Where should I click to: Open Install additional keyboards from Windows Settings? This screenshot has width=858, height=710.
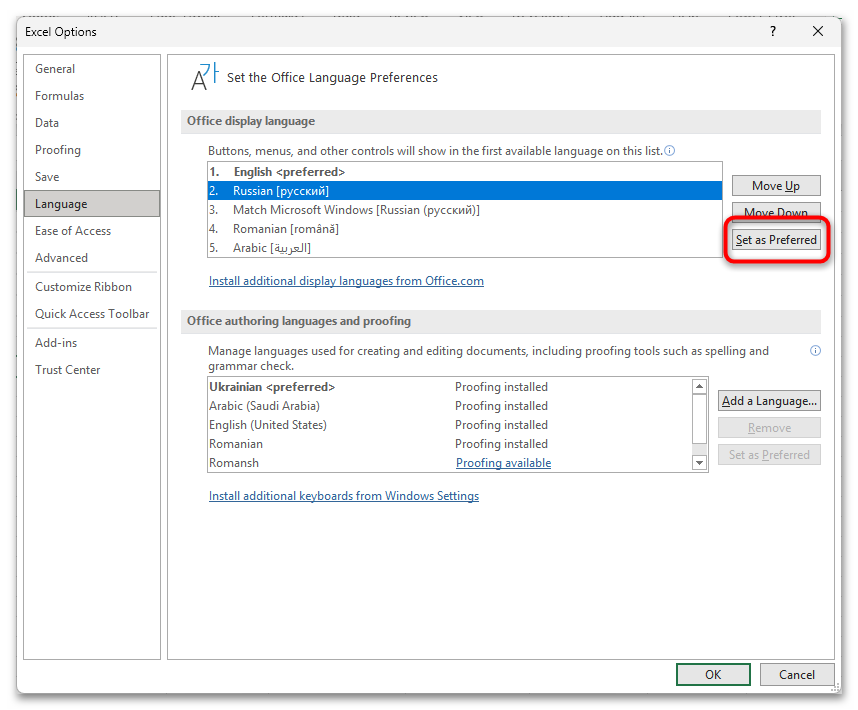click(x=344, y=496)
